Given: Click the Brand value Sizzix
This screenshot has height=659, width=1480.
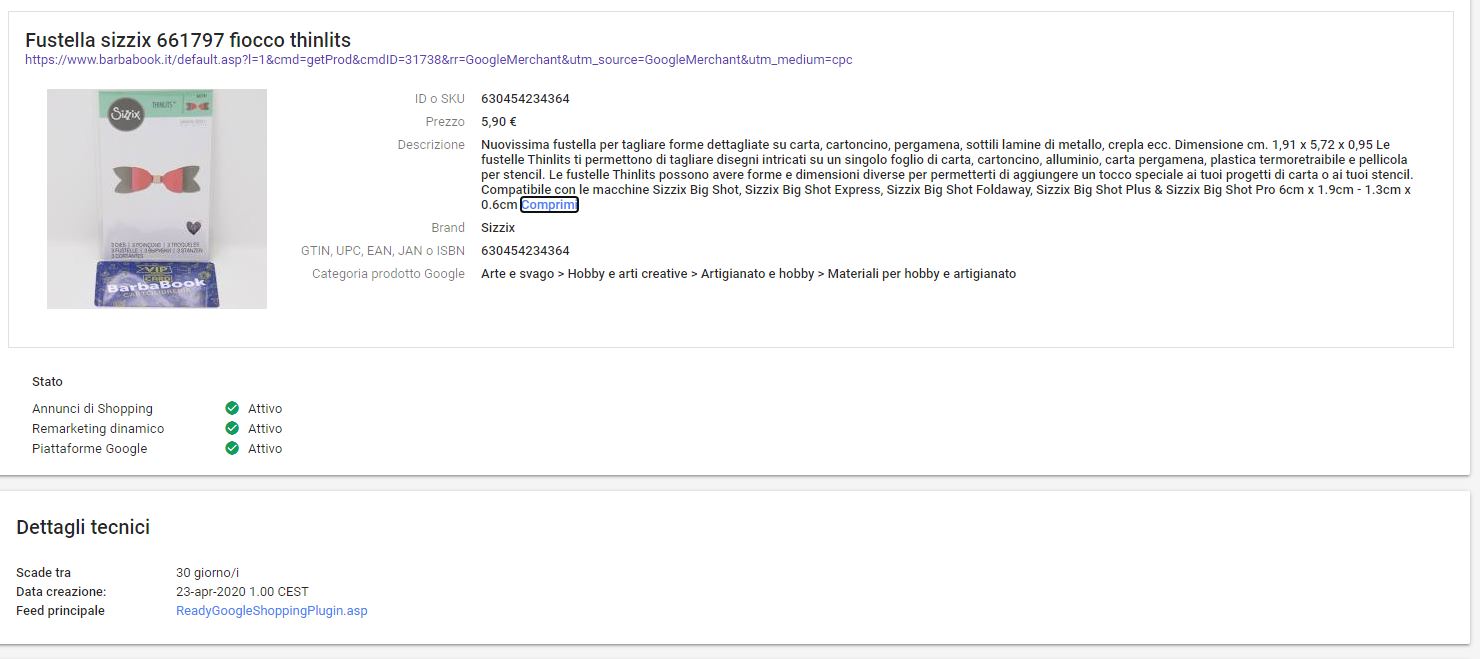Looking at the screenshot, I should 498,228.
